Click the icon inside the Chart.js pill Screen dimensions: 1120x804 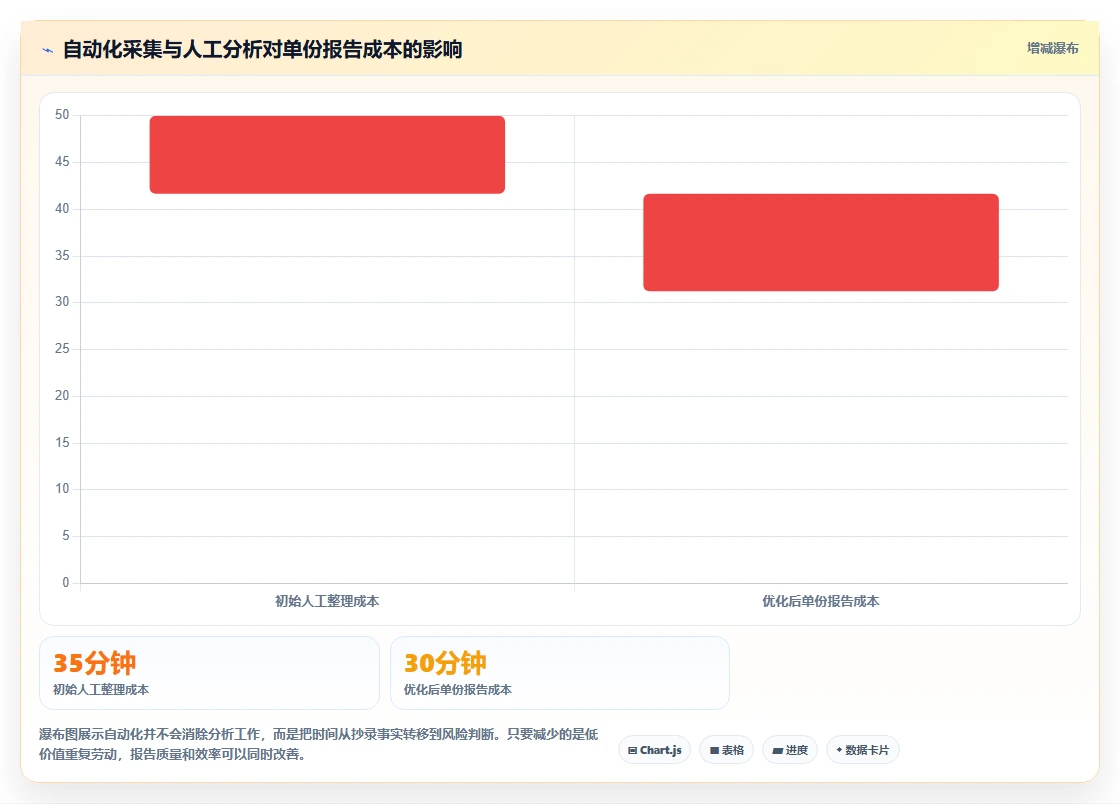point(632,750)
